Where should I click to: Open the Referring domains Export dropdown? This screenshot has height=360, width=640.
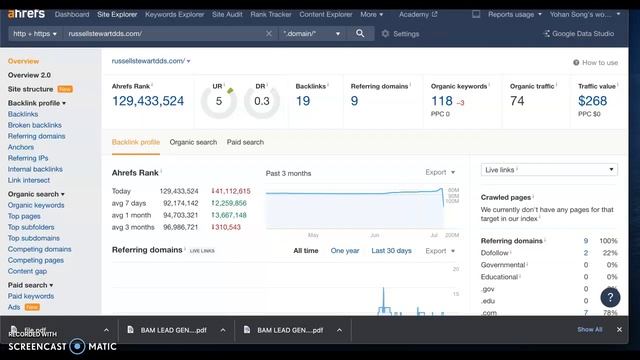pyautogui.click(x=440, y=251)
